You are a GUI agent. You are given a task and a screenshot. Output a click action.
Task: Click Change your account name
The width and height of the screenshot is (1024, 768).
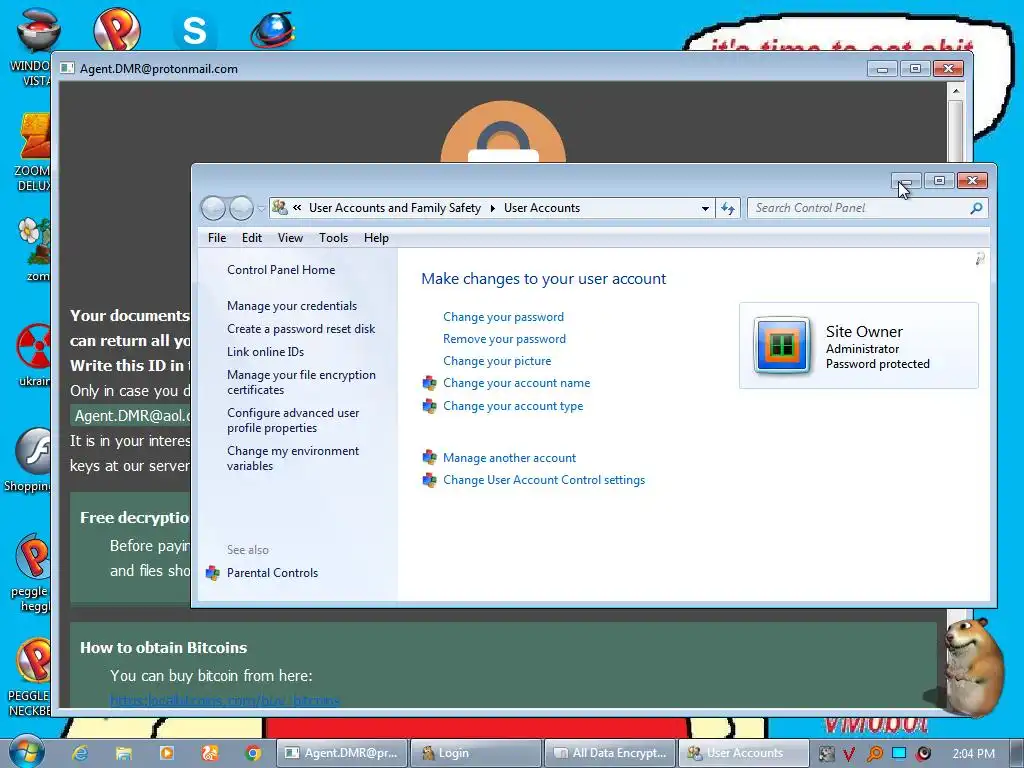coord(516,383)
